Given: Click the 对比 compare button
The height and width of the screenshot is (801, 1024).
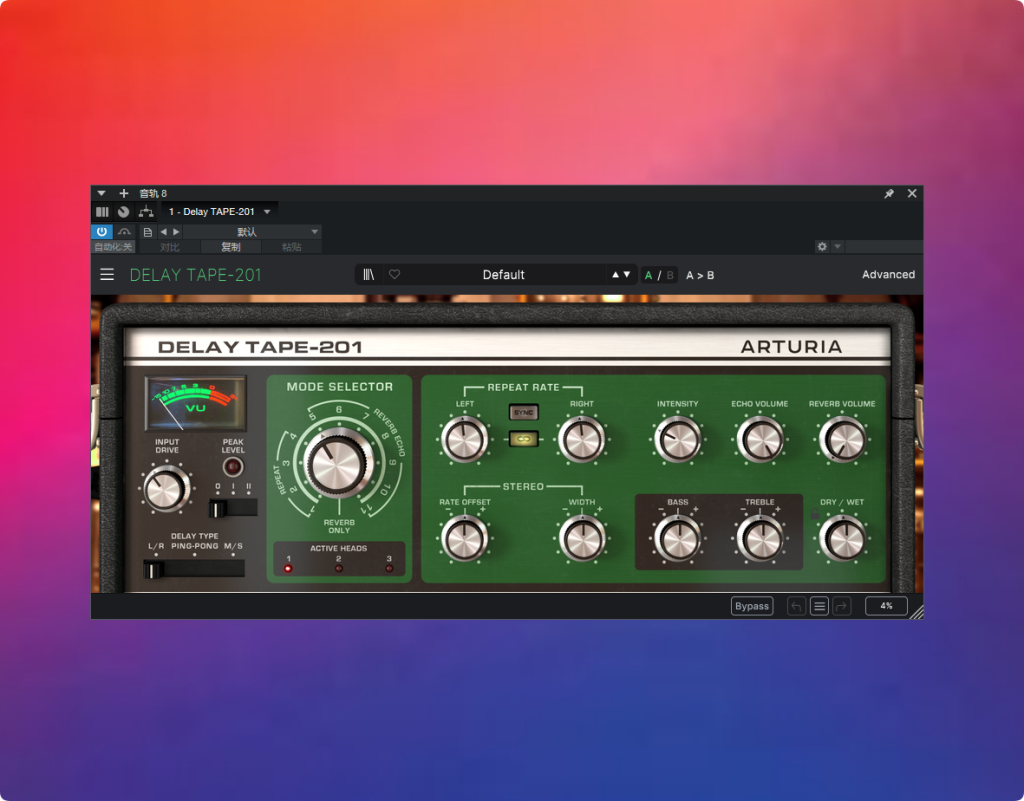Looking at the screenshot, I should (x=169, y=247).
